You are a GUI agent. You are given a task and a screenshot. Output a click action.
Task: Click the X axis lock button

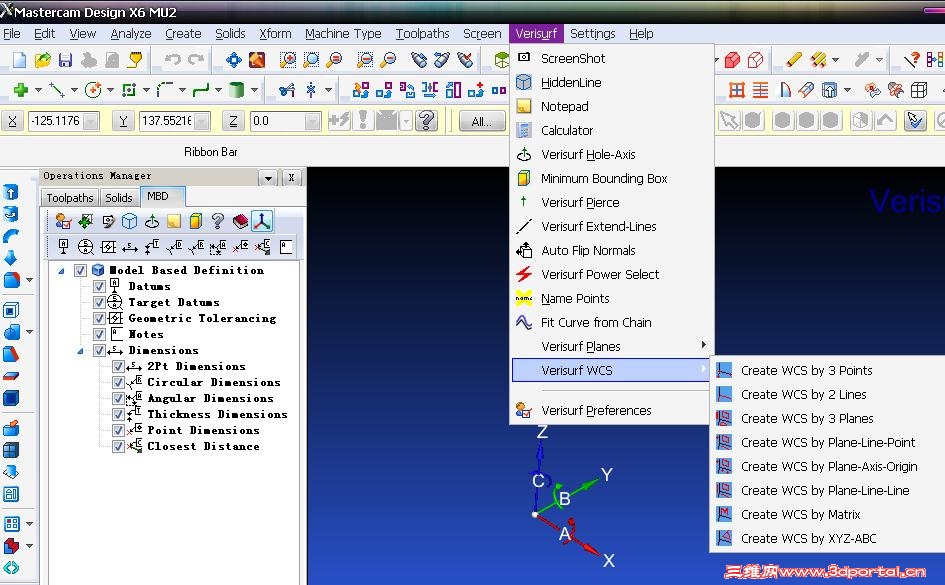12,121
